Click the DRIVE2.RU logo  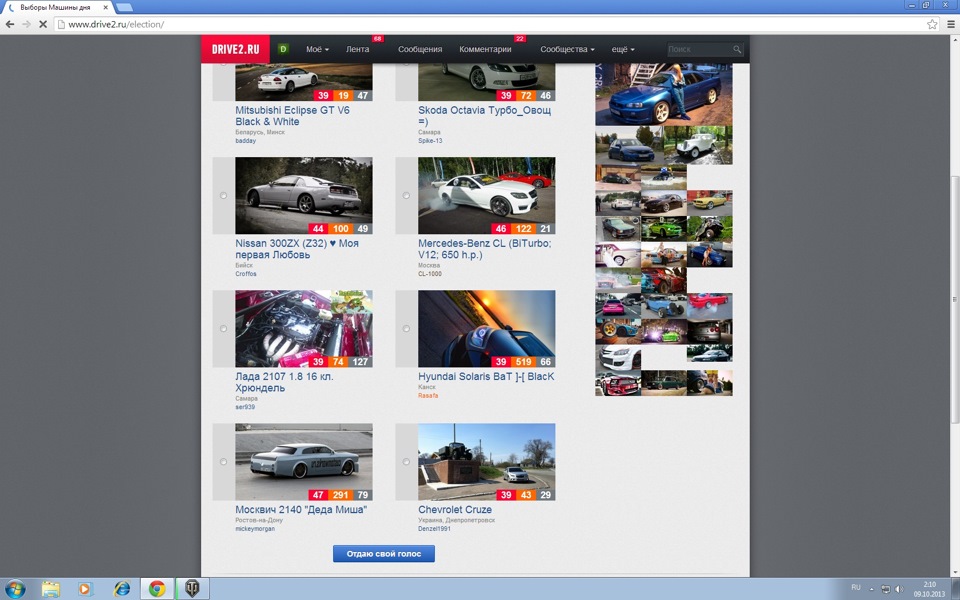235,49
